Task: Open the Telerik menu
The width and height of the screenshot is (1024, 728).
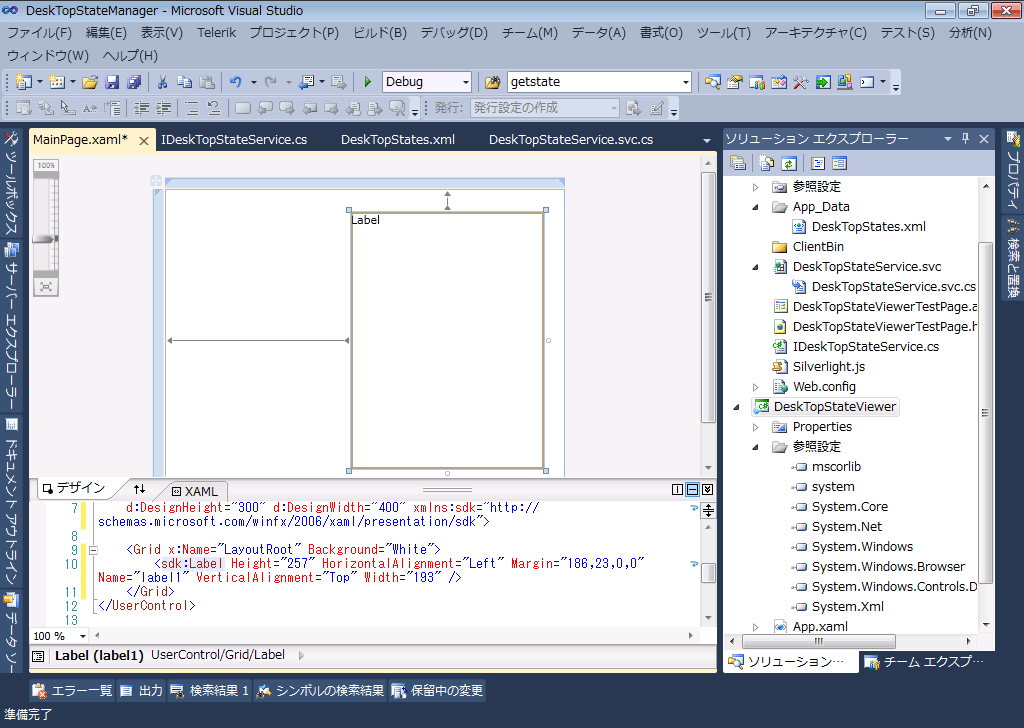Action: click(x=217, y=33)
